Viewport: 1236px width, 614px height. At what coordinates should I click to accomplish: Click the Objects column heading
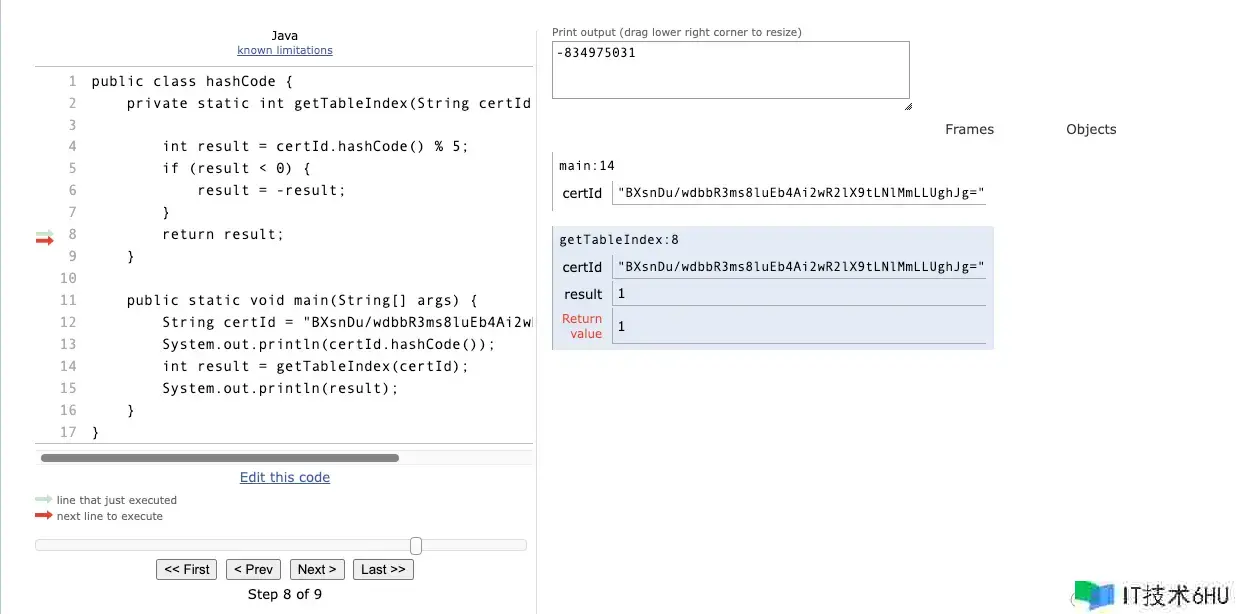1091,129
